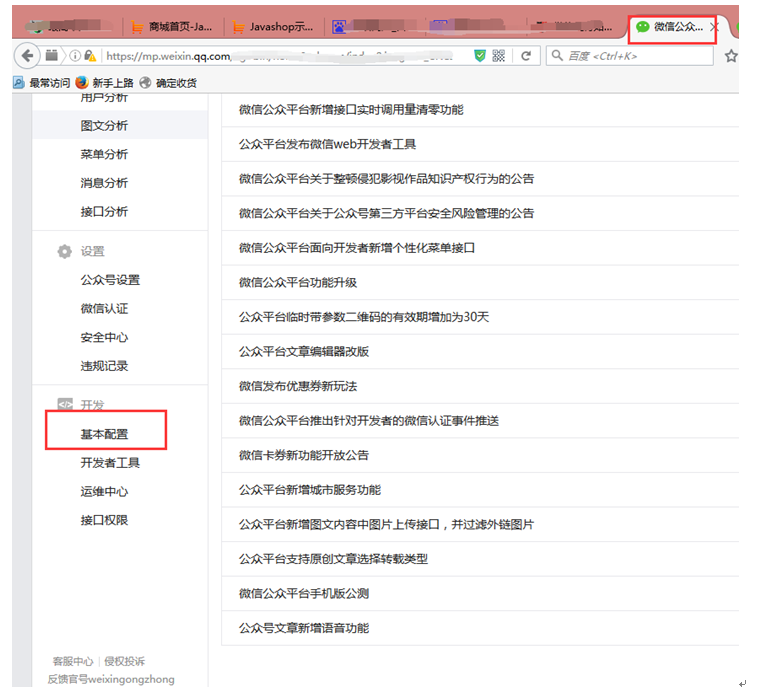Screen dimensions: 758x695
Task: Open announcement 微信公众平台新增接口实时调用量清零功能
Action: pyautogui.click(x=351, y=110)
